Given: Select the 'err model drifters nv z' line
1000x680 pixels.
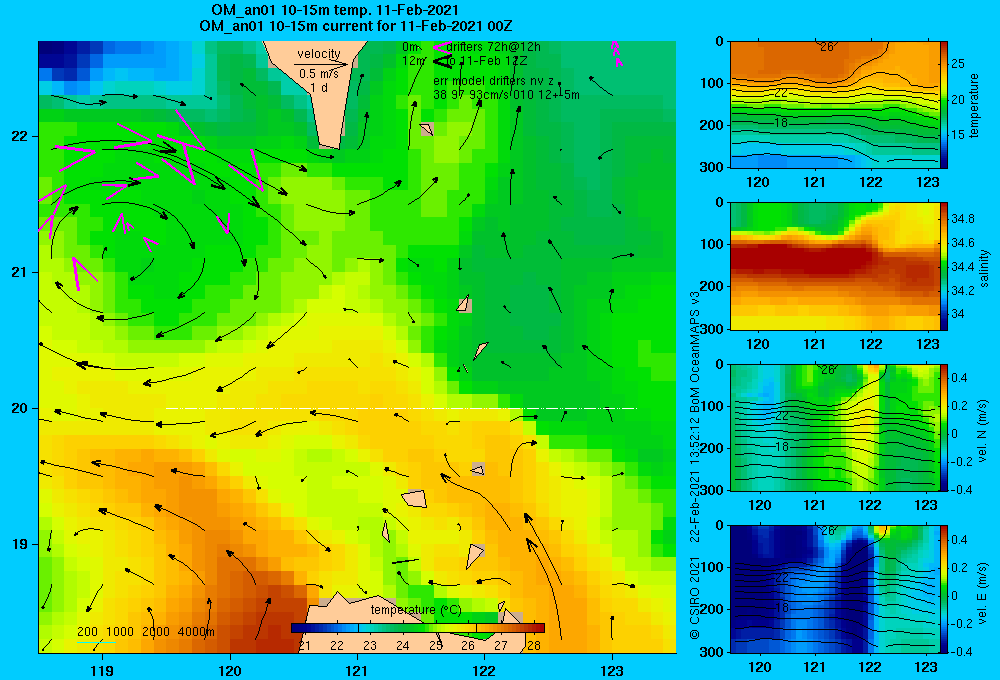Looking at the screenshot, I should (x=494, y=81).
